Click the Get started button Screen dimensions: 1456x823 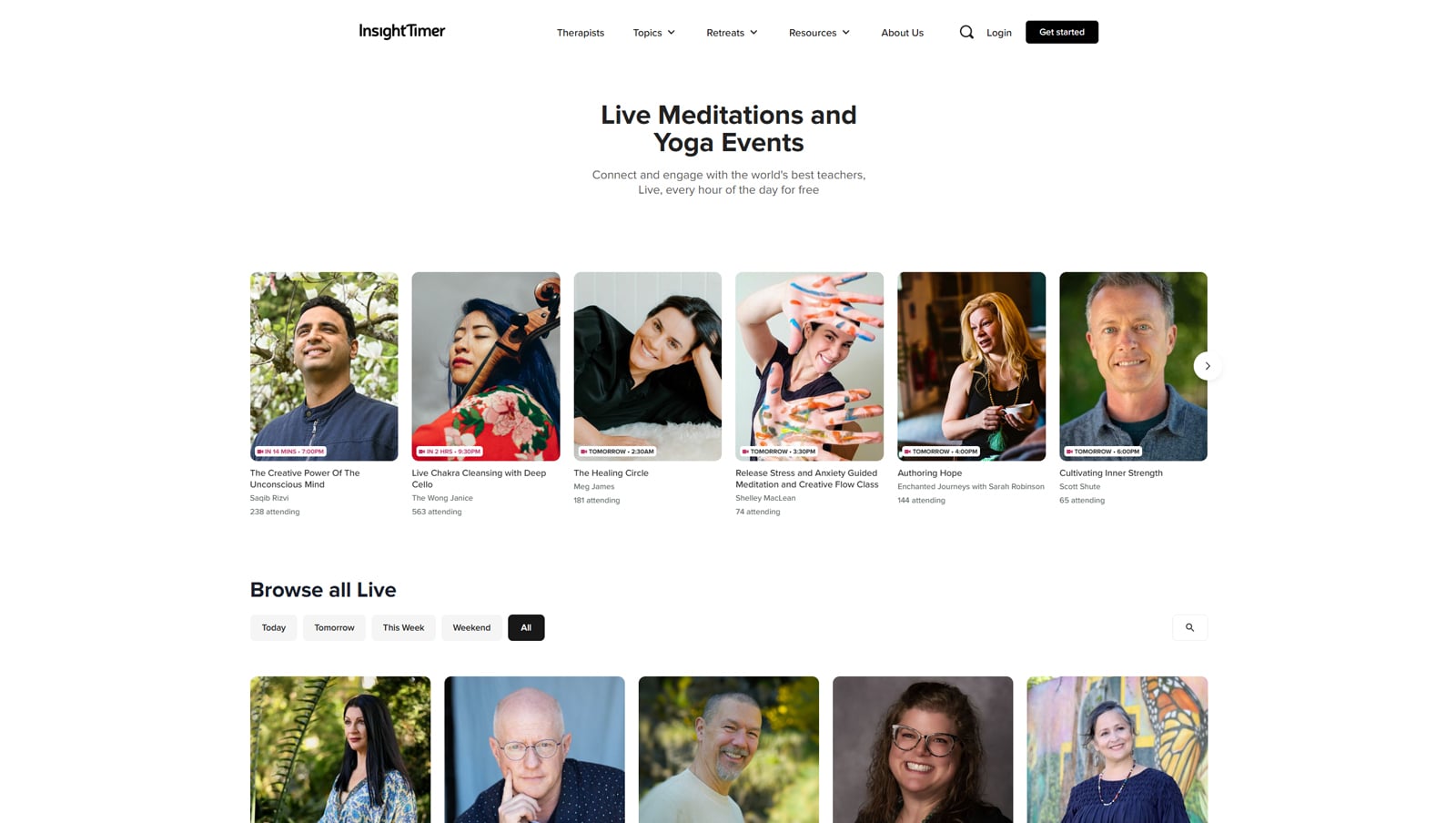tap(1062, 32)
